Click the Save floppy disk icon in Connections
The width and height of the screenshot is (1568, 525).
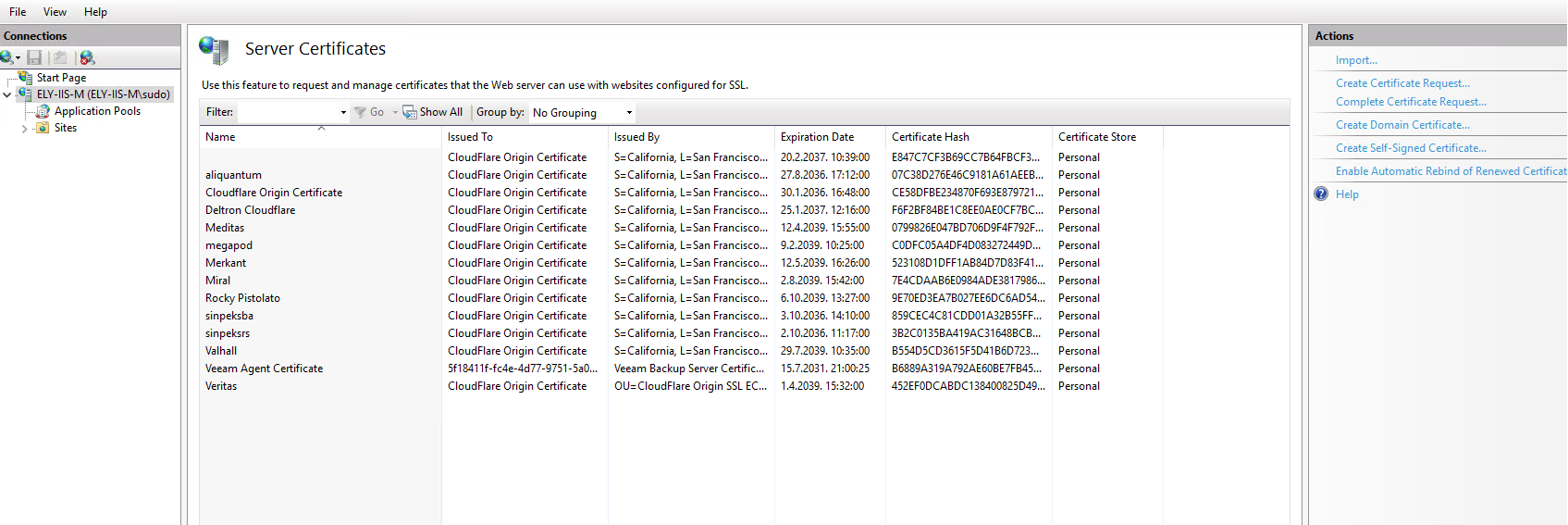(x=34, y=57)
